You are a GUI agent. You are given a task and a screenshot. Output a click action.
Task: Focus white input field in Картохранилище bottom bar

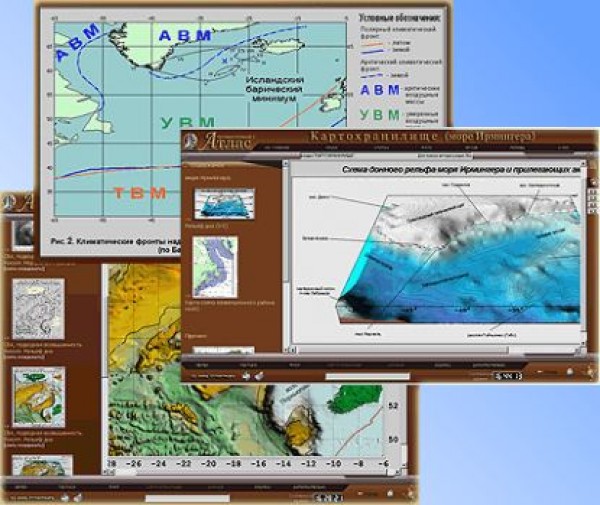tap(367, 377)
